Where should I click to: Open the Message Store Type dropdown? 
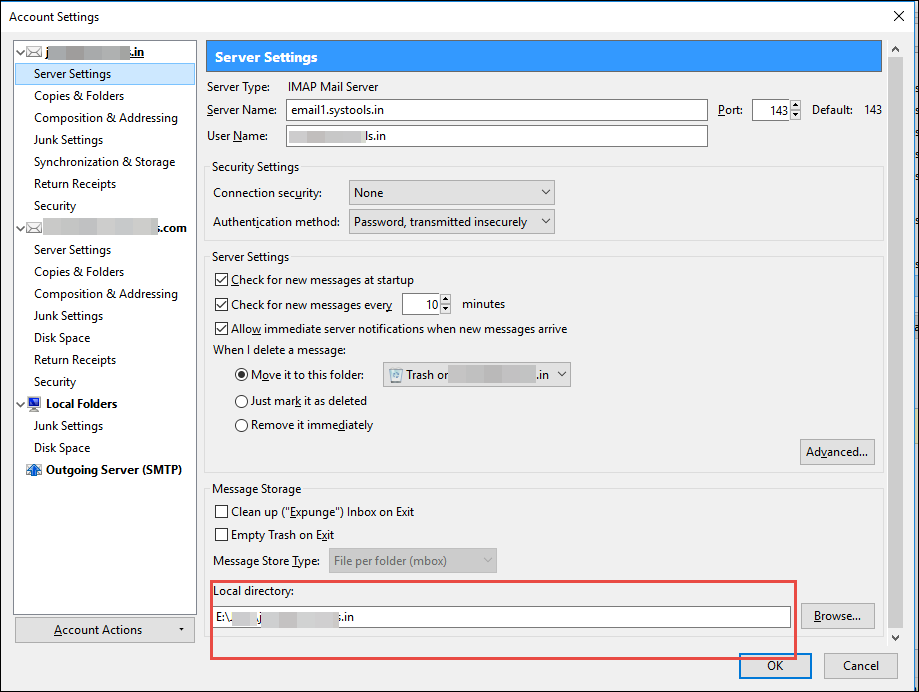413,561
